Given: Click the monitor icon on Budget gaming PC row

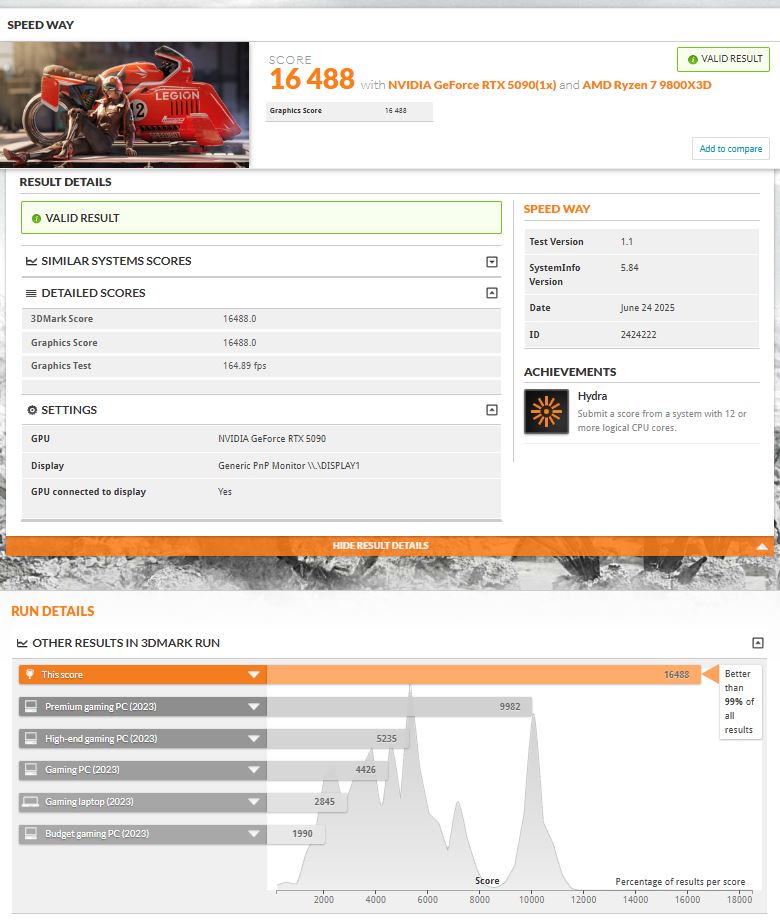Looking at the screenshot, I should coord(31,833).
